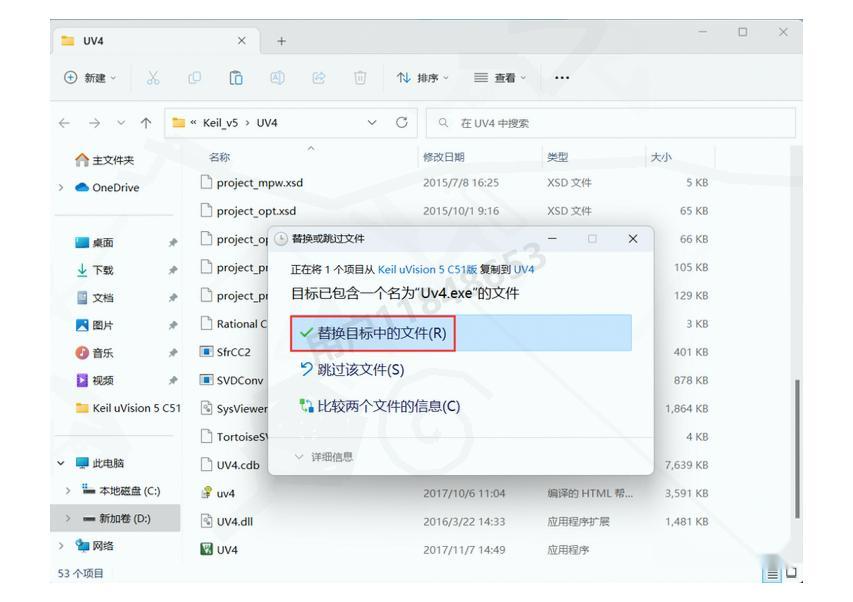Click the Cut scissors icon in toolbar
This screenshot has width=853, height=602.
[x=153, y=78]
